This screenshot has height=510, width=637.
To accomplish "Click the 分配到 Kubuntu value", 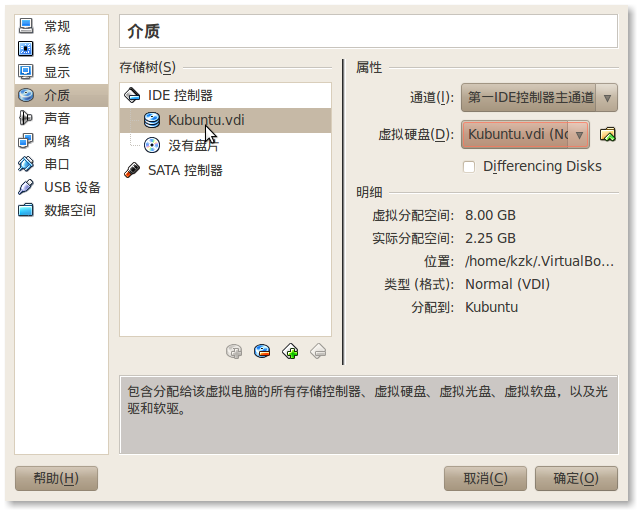I will point(492,307).
